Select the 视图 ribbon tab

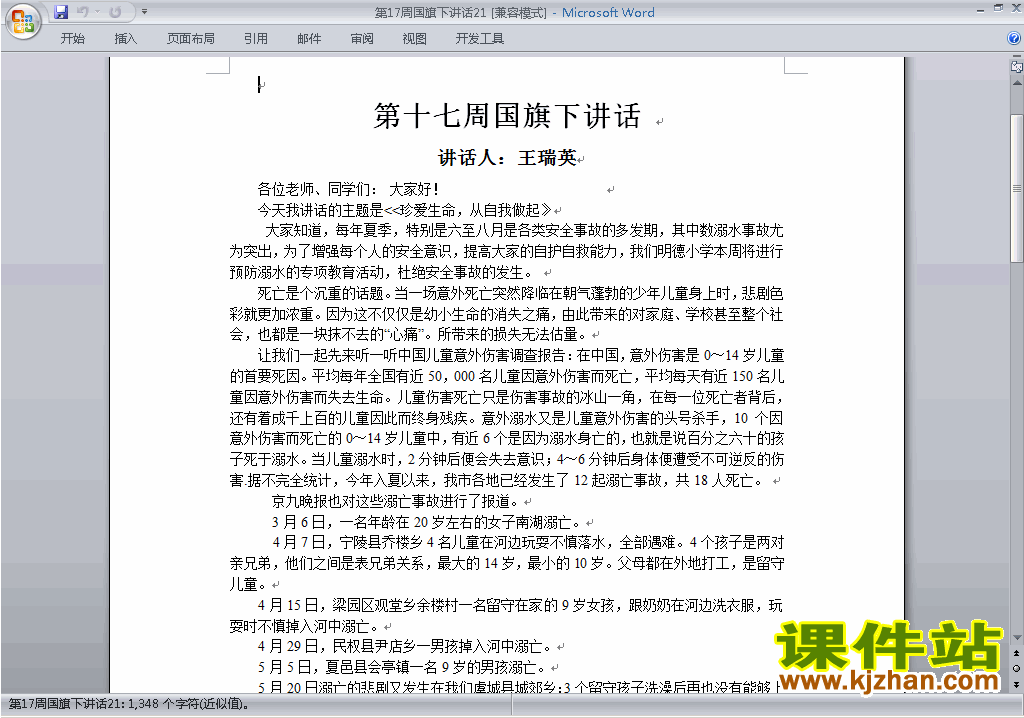point(415,39)
